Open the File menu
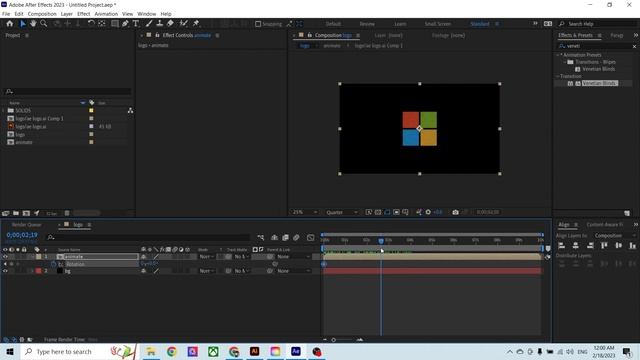This screenshot has height=360, width=640. pos(6,14)
